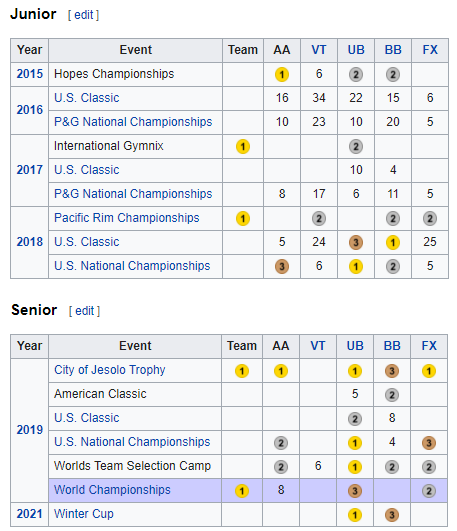Click the bronze medal in junior U.S. National Championships AA

[282, 267]
